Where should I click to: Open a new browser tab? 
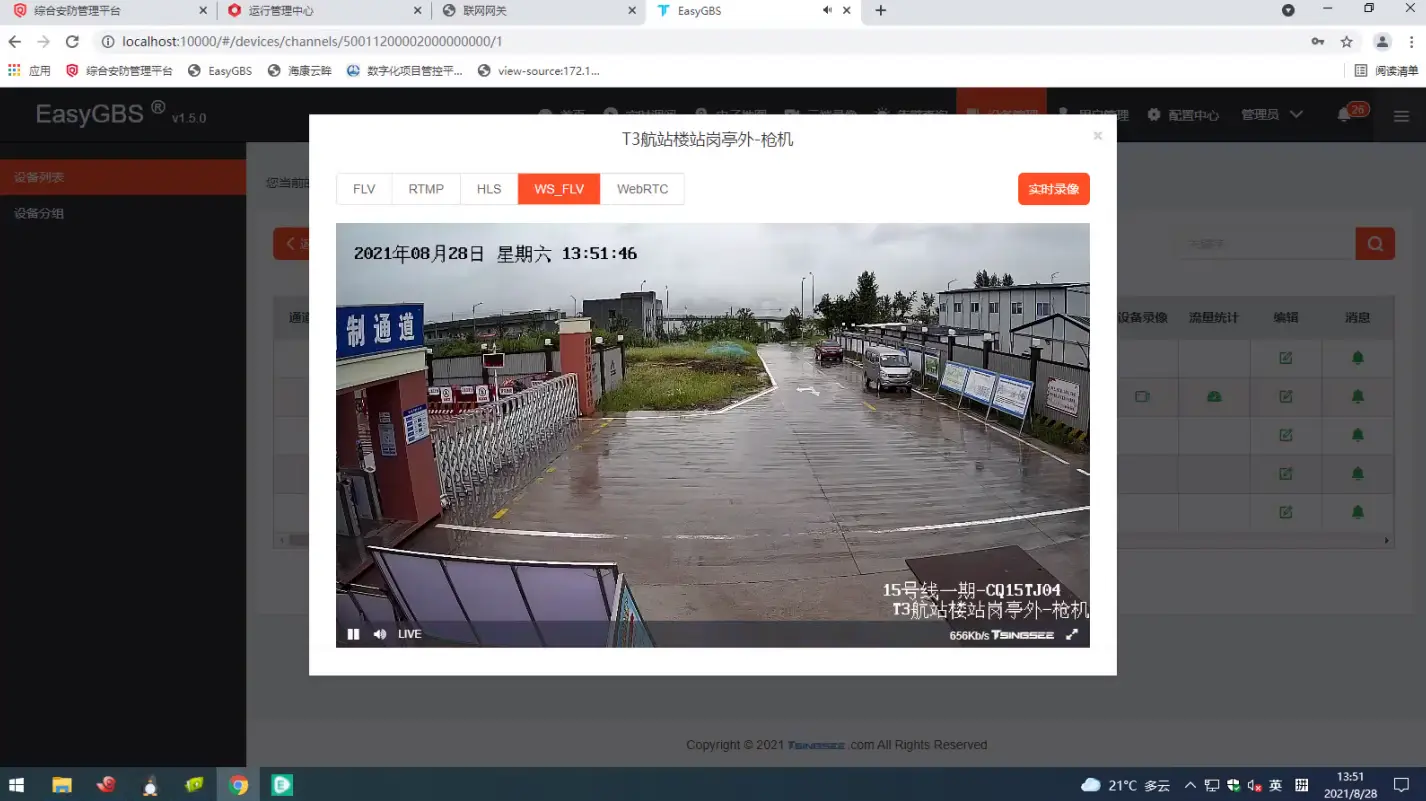click(x=880, y=10)
